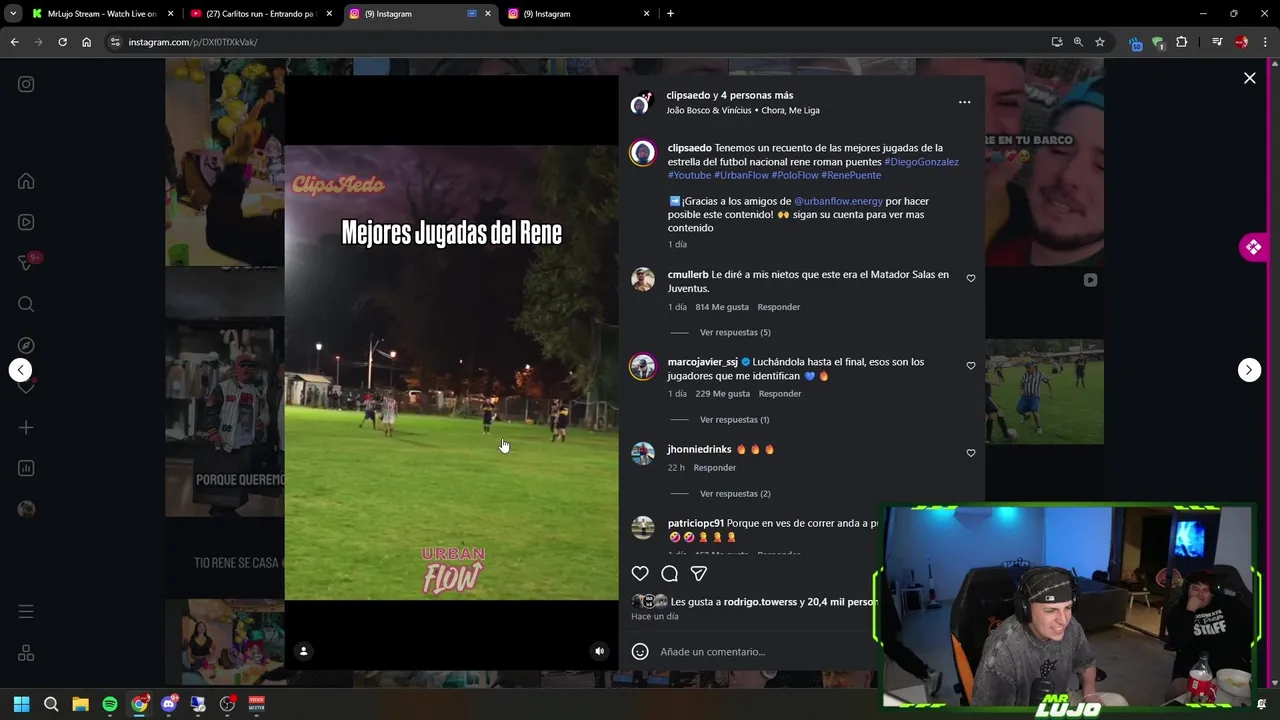The image size is (1280, 720).
Task: Reply to jhonniedrinks' comment via Responder
Action: tap(715, 468)
